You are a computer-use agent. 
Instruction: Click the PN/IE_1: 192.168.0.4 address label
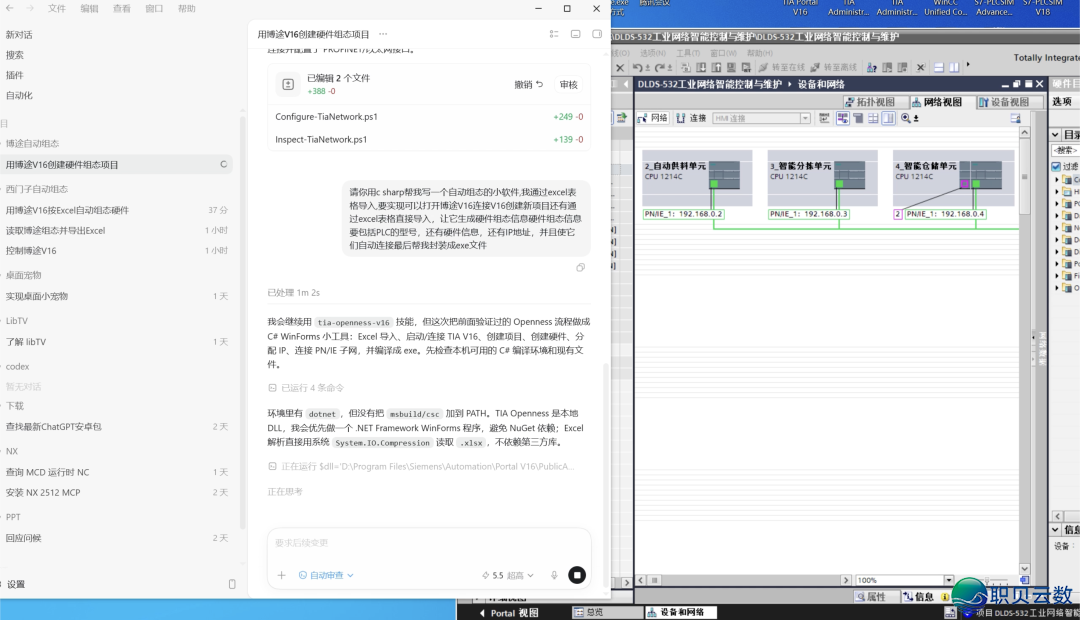946,214
